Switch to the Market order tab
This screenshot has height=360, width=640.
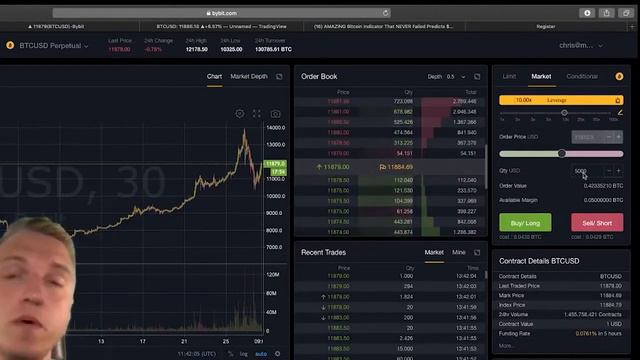pos(541,76)
